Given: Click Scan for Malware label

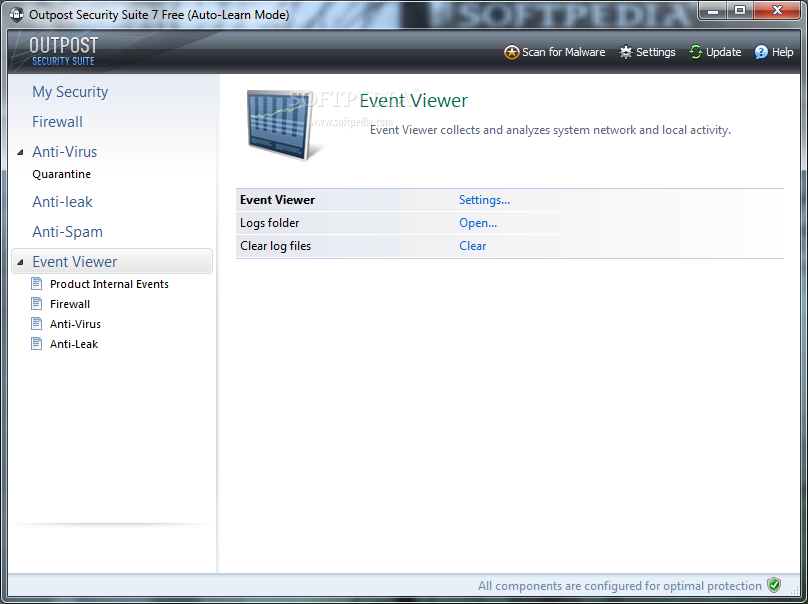Looking at the screenshot, I should pos(563,52).
